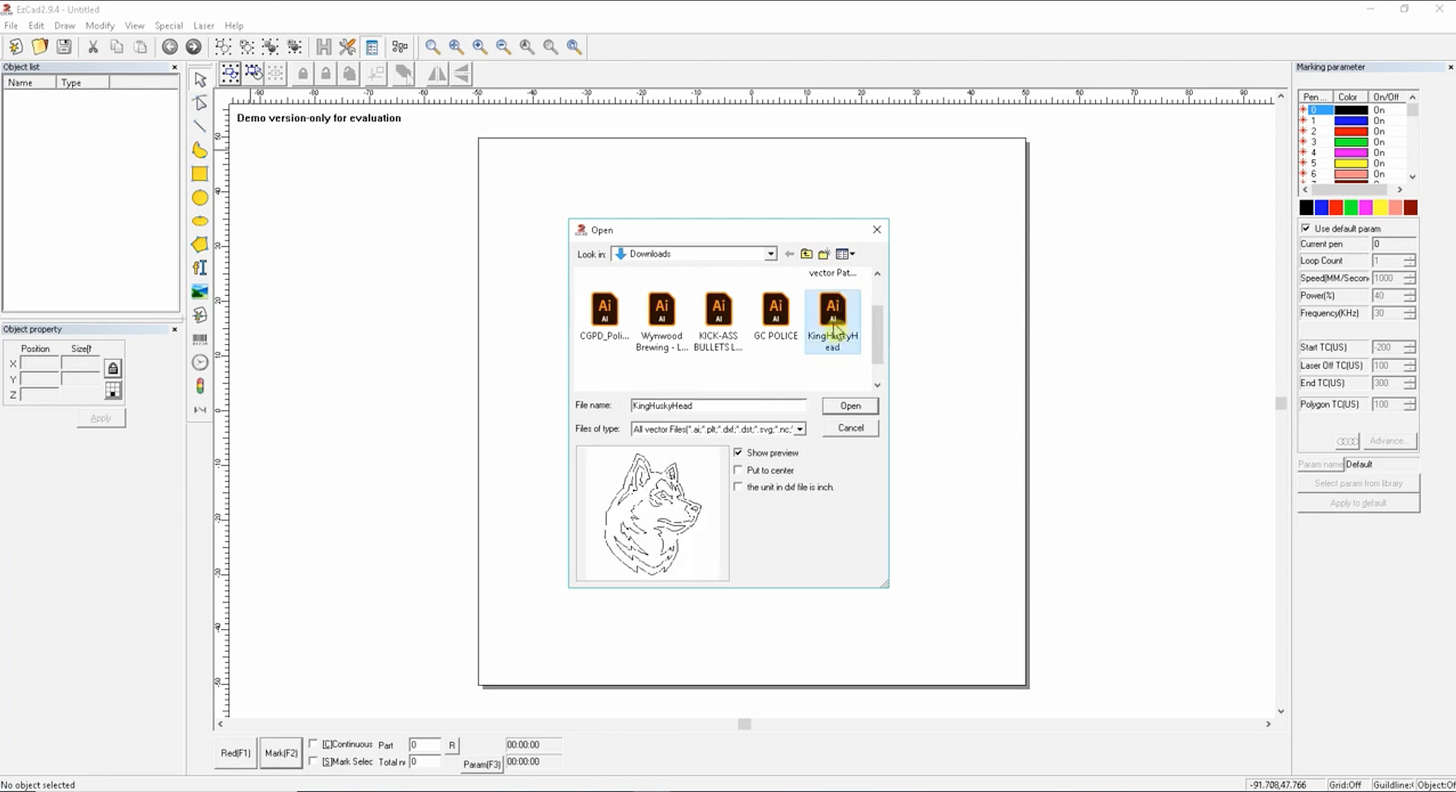Viewport: 1456px width, 792px height.
Task: Click the Open button to load KingHuskyHead
Action: 849,405
